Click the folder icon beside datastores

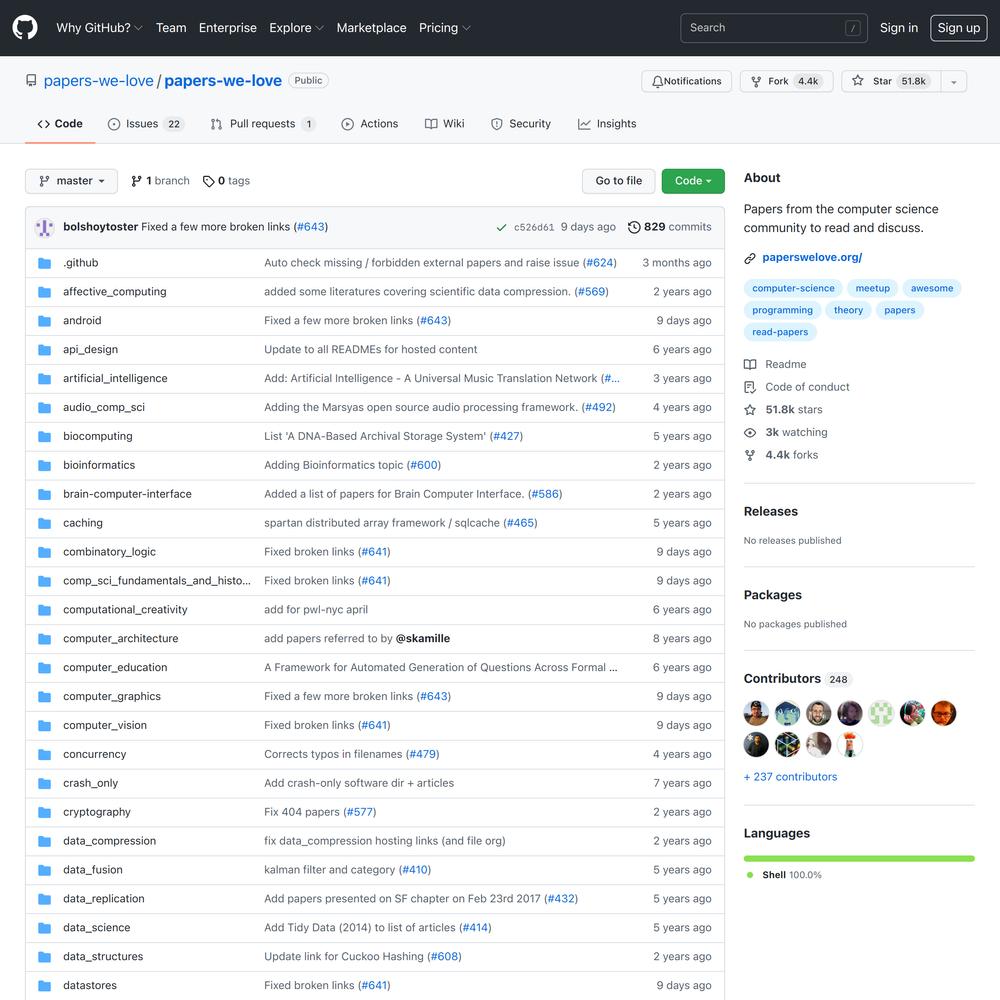click(x=45, y=986)
